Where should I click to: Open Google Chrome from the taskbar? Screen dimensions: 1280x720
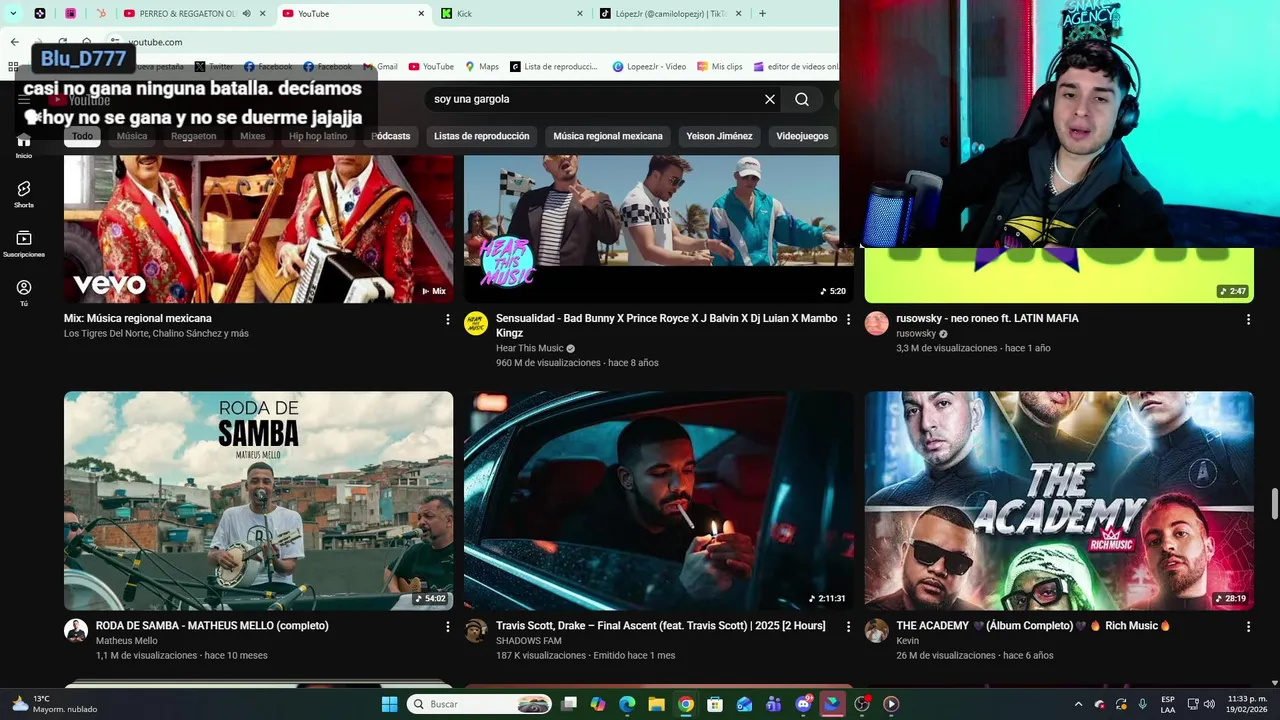(x=685, y=704)
